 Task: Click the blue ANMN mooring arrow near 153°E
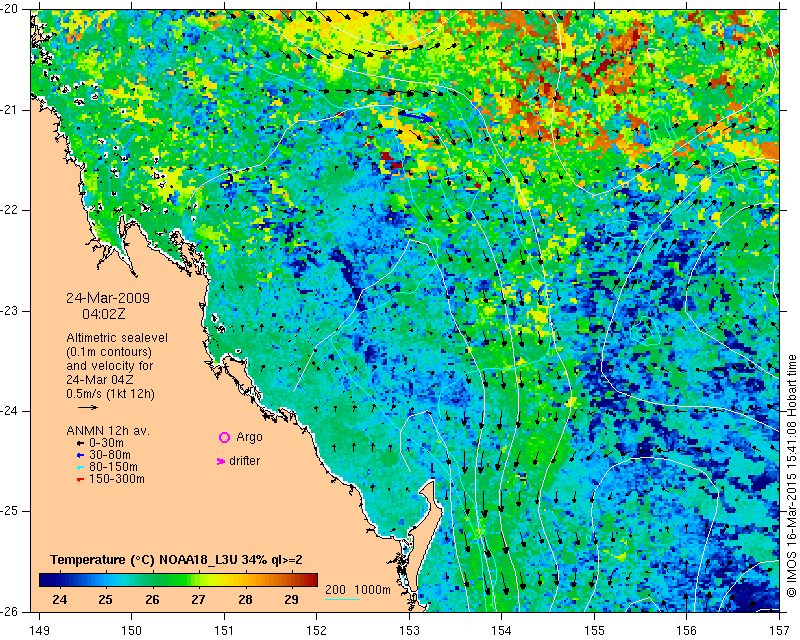pyautogui.click(x=416, y=116)
